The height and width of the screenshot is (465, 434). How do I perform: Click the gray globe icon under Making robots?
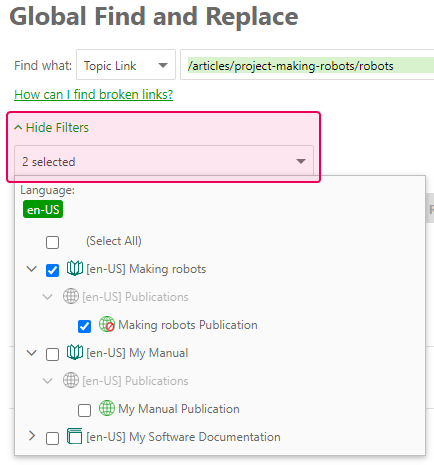point(71,296)
